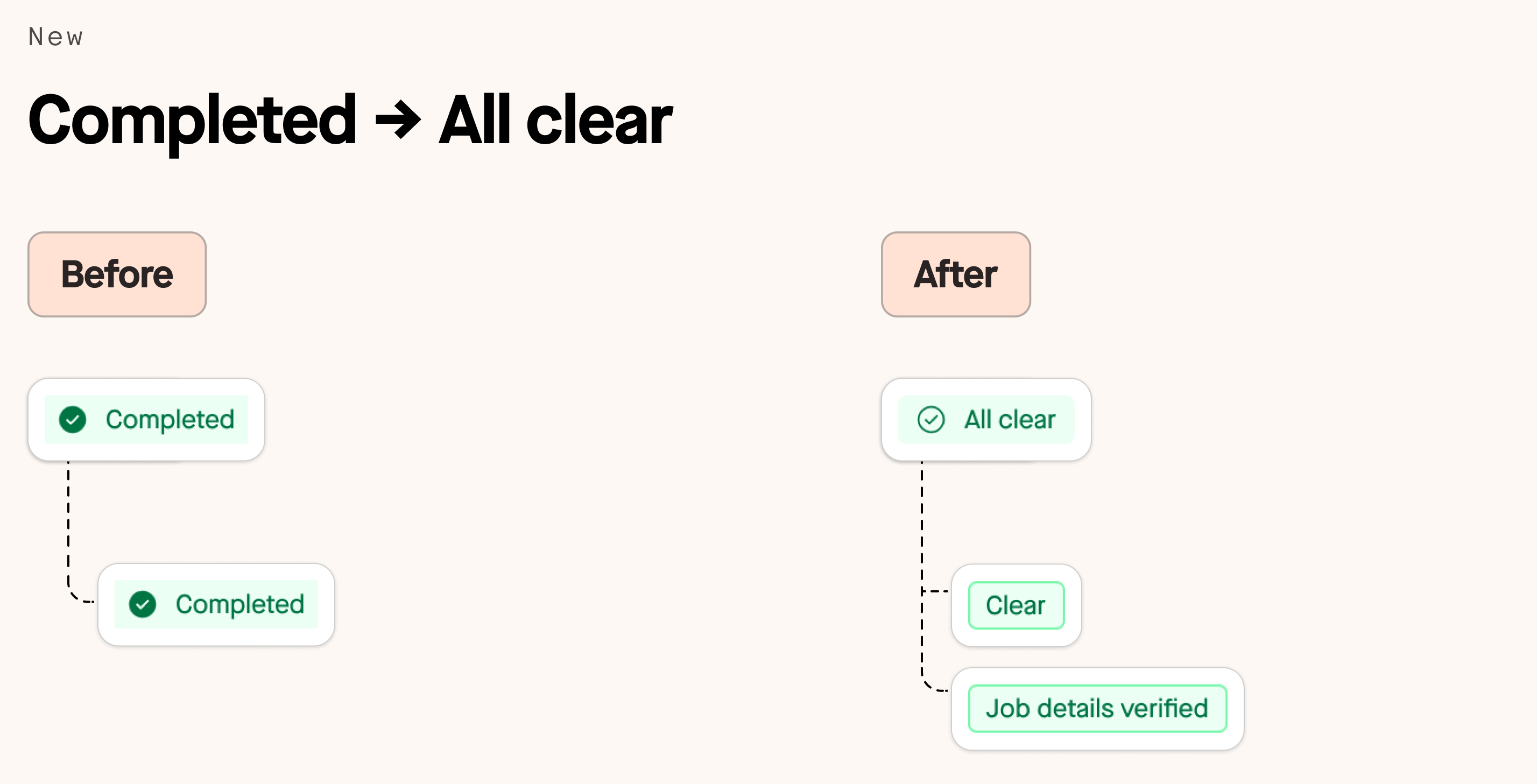Click the filled checkmark icon in the lower Completed badge

143,604
